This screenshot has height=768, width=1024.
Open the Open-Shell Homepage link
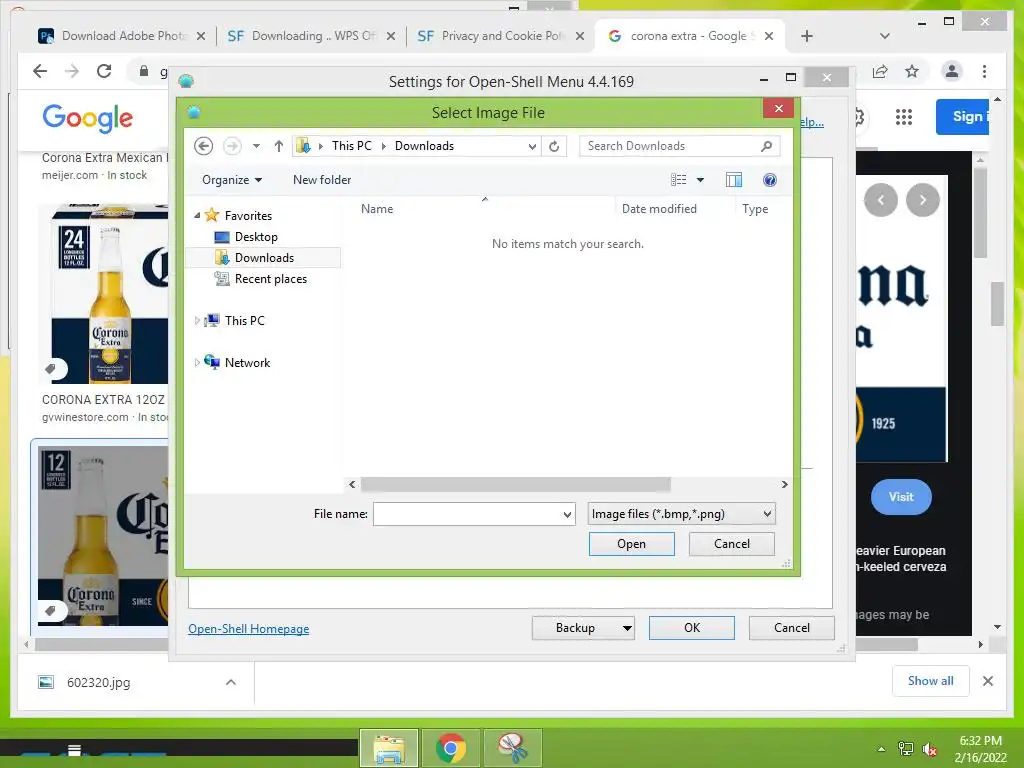click(248, 629)
